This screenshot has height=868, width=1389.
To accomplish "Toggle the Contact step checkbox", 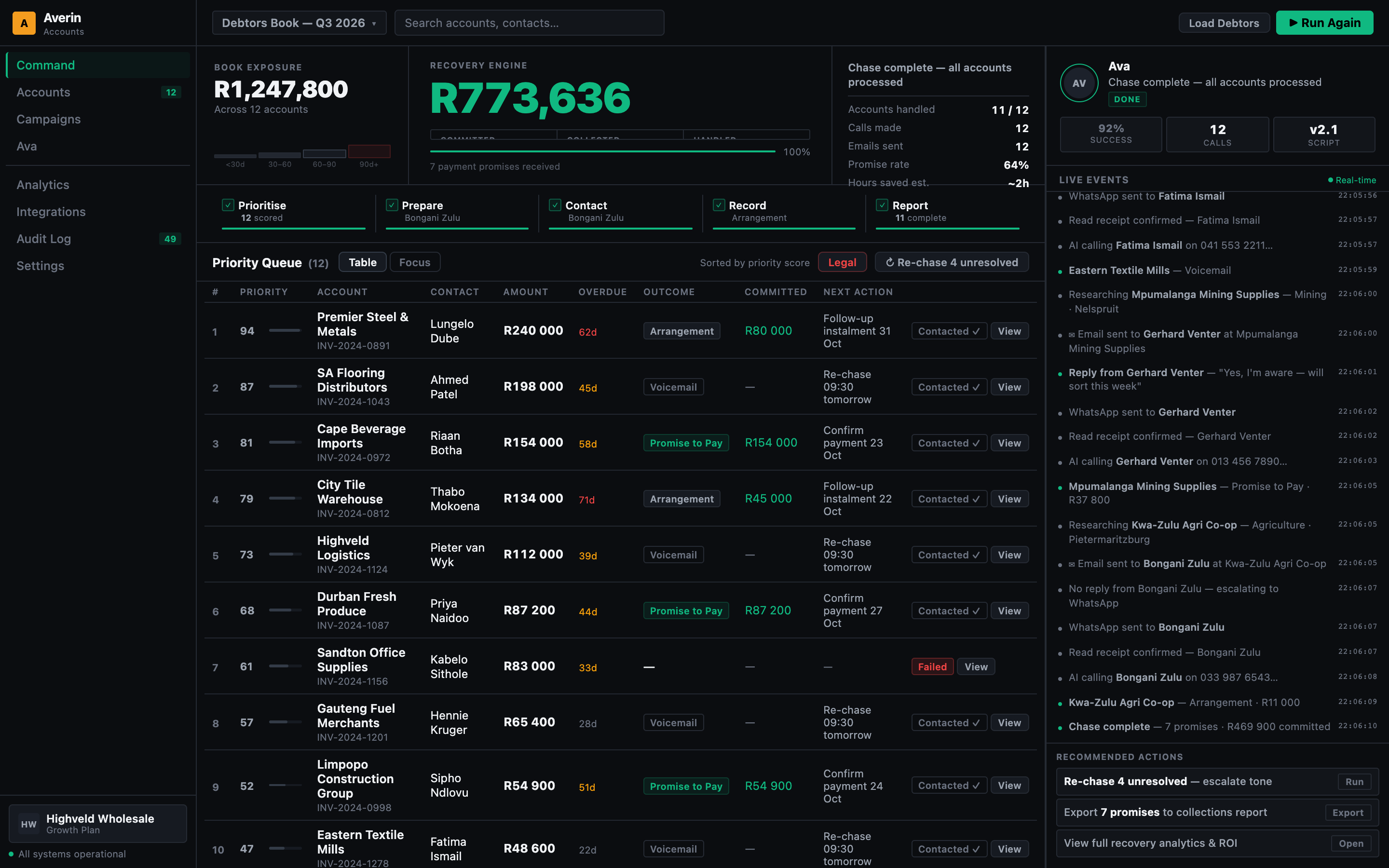I will (555, 205).
